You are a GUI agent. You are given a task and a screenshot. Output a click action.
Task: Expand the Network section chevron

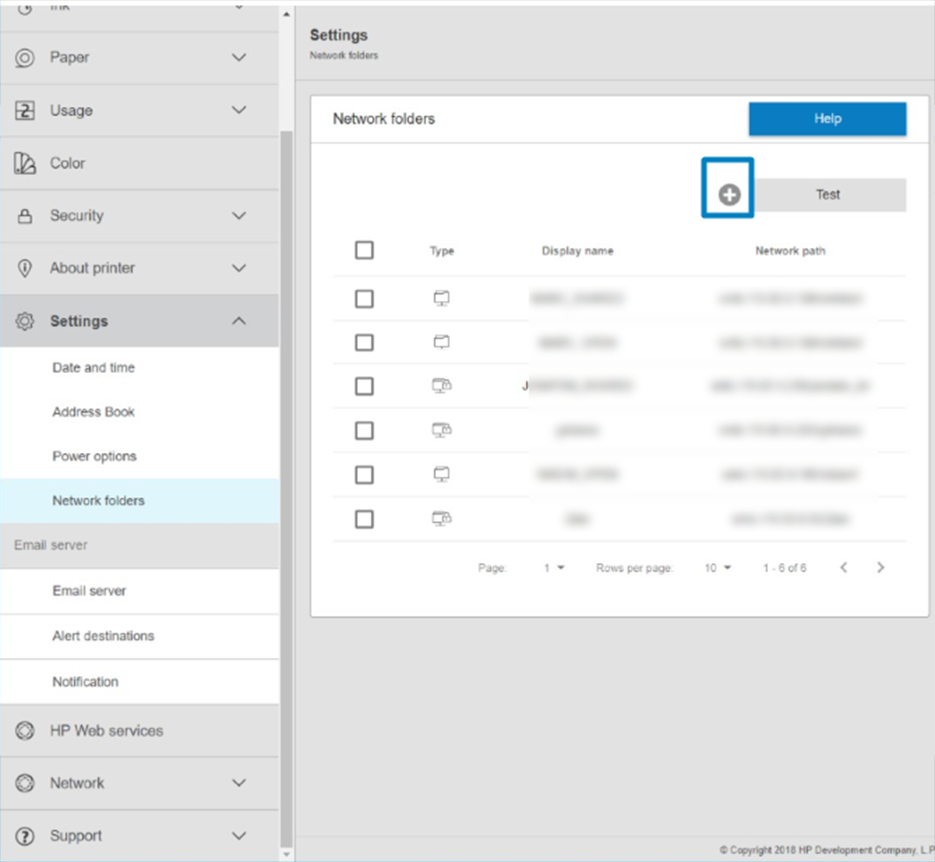(239, 783)
